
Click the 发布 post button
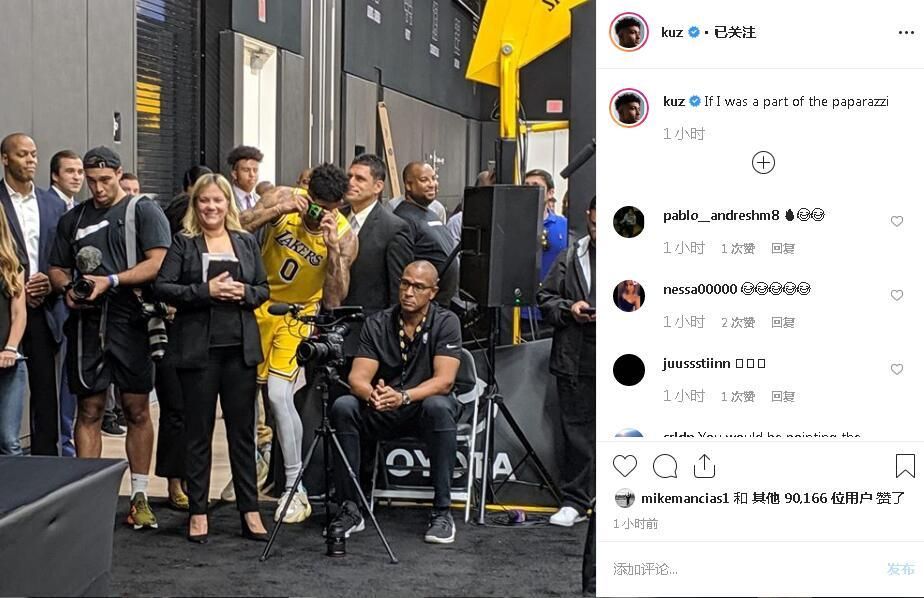(900, 569)
